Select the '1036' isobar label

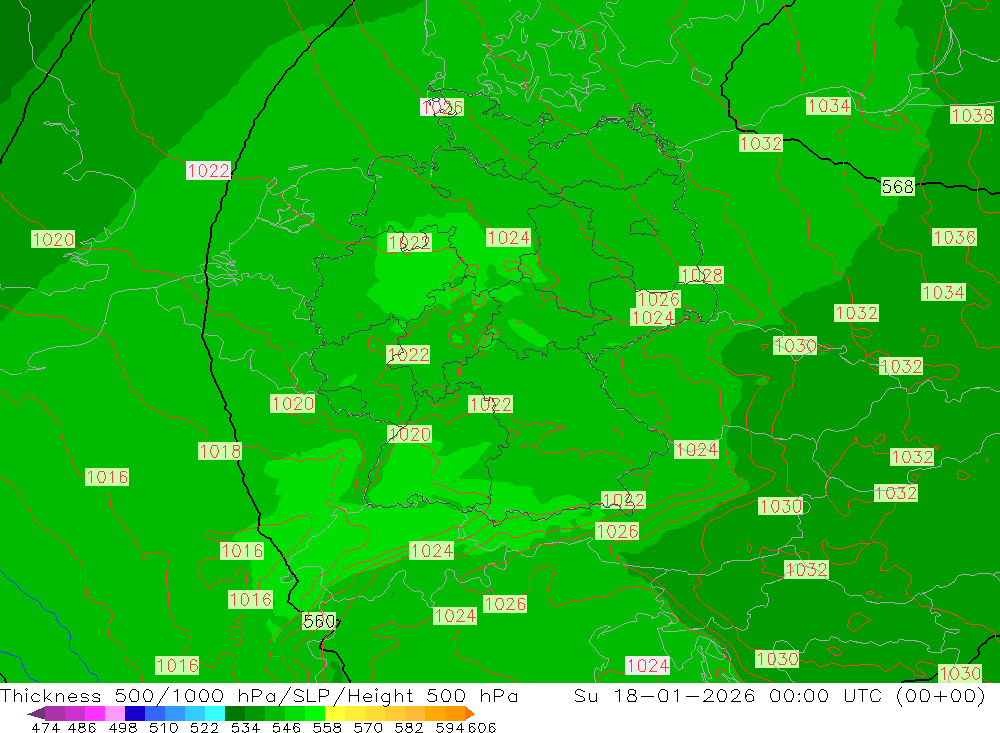[954, 237]
